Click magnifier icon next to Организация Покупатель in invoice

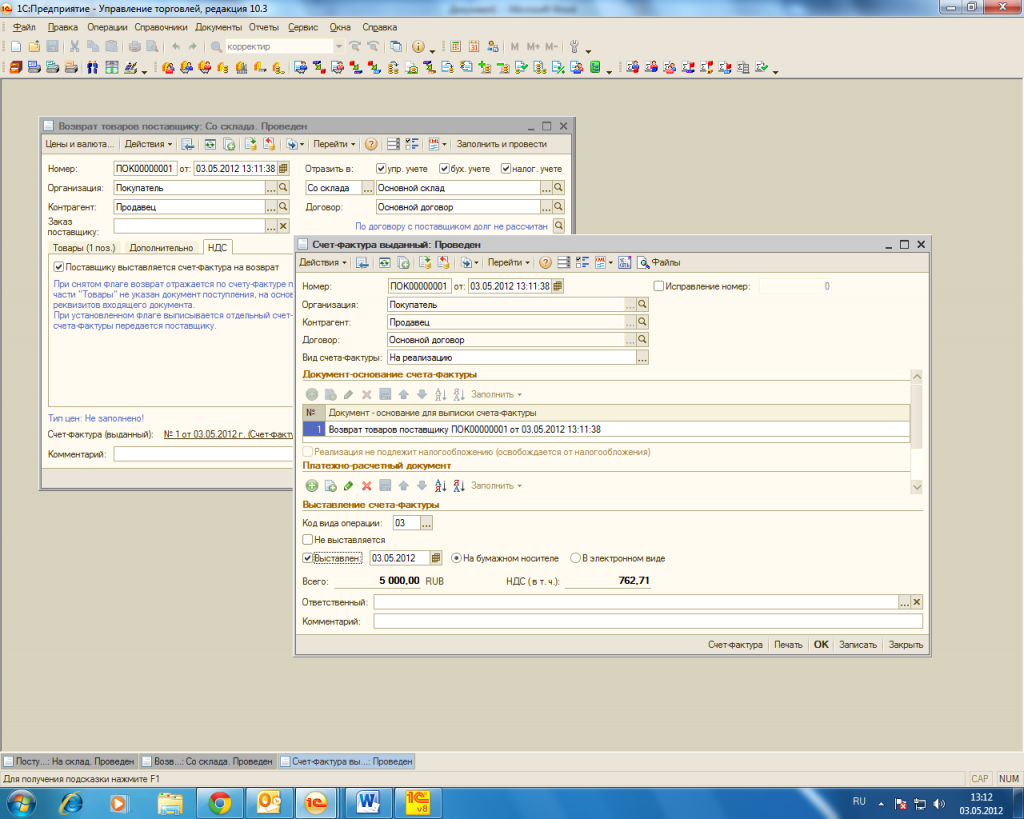[643, 304]
